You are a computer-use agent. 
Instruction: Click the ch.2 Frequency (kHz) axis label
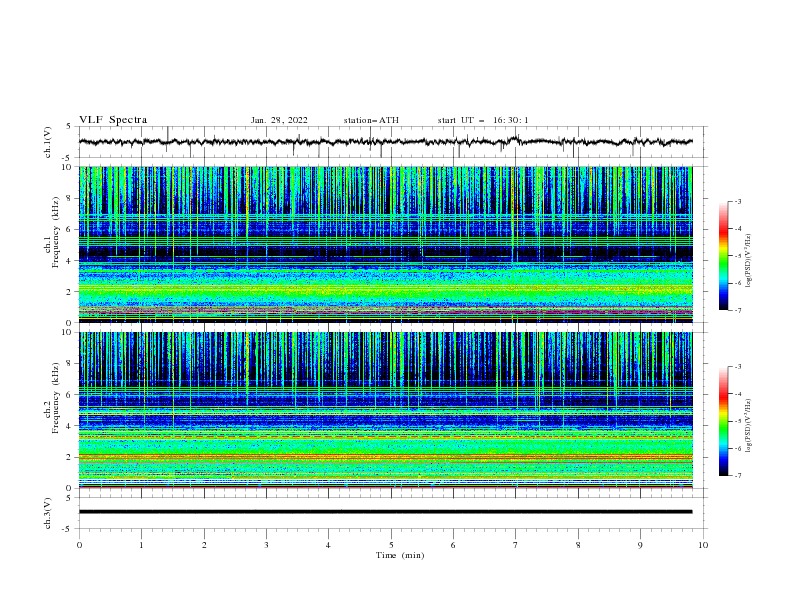click(52, 398)
